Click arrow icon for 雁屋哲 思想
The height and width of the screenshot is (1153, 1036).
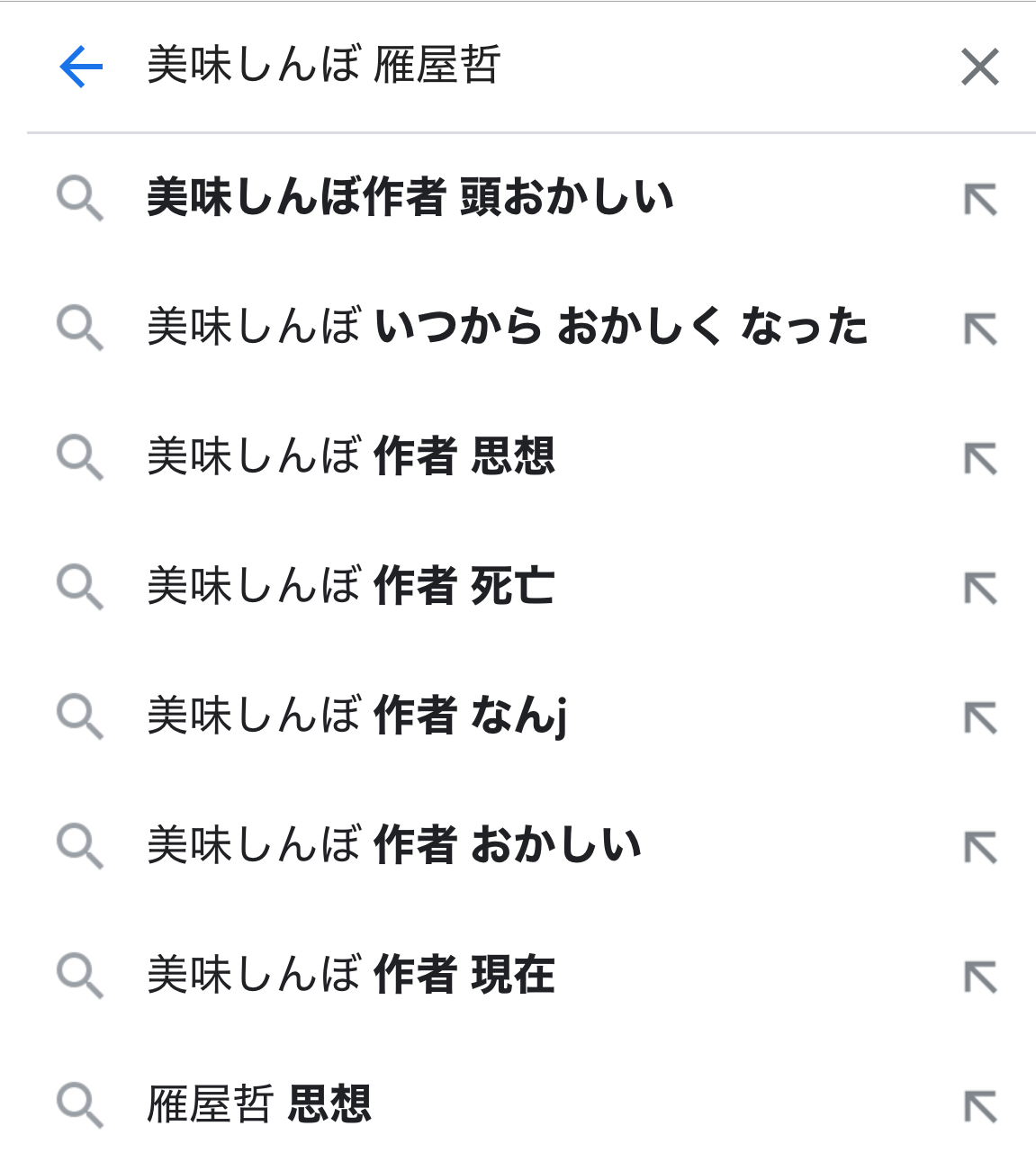click(980, 1106)
